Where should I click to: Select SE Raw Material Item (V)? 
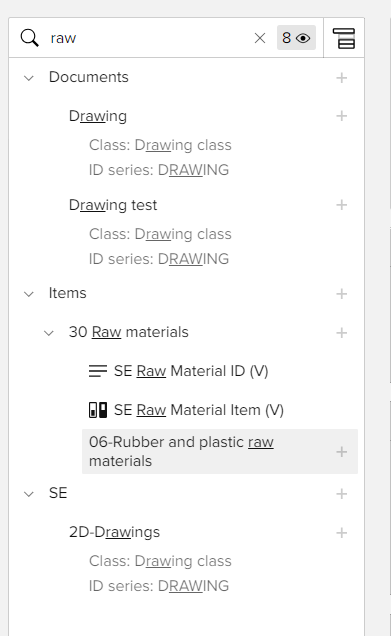tap(186, 410)
